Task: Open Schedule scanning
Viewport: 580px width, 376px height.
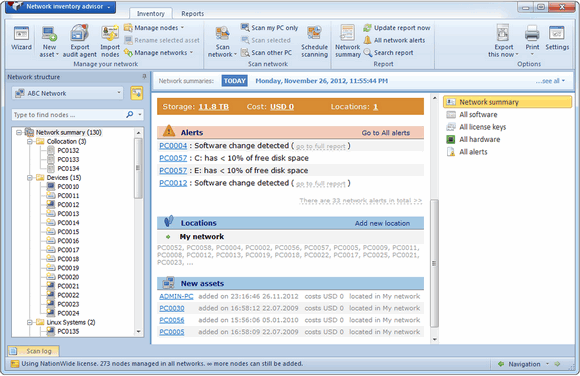Action: pyautogui.click(x=314, y=41)
